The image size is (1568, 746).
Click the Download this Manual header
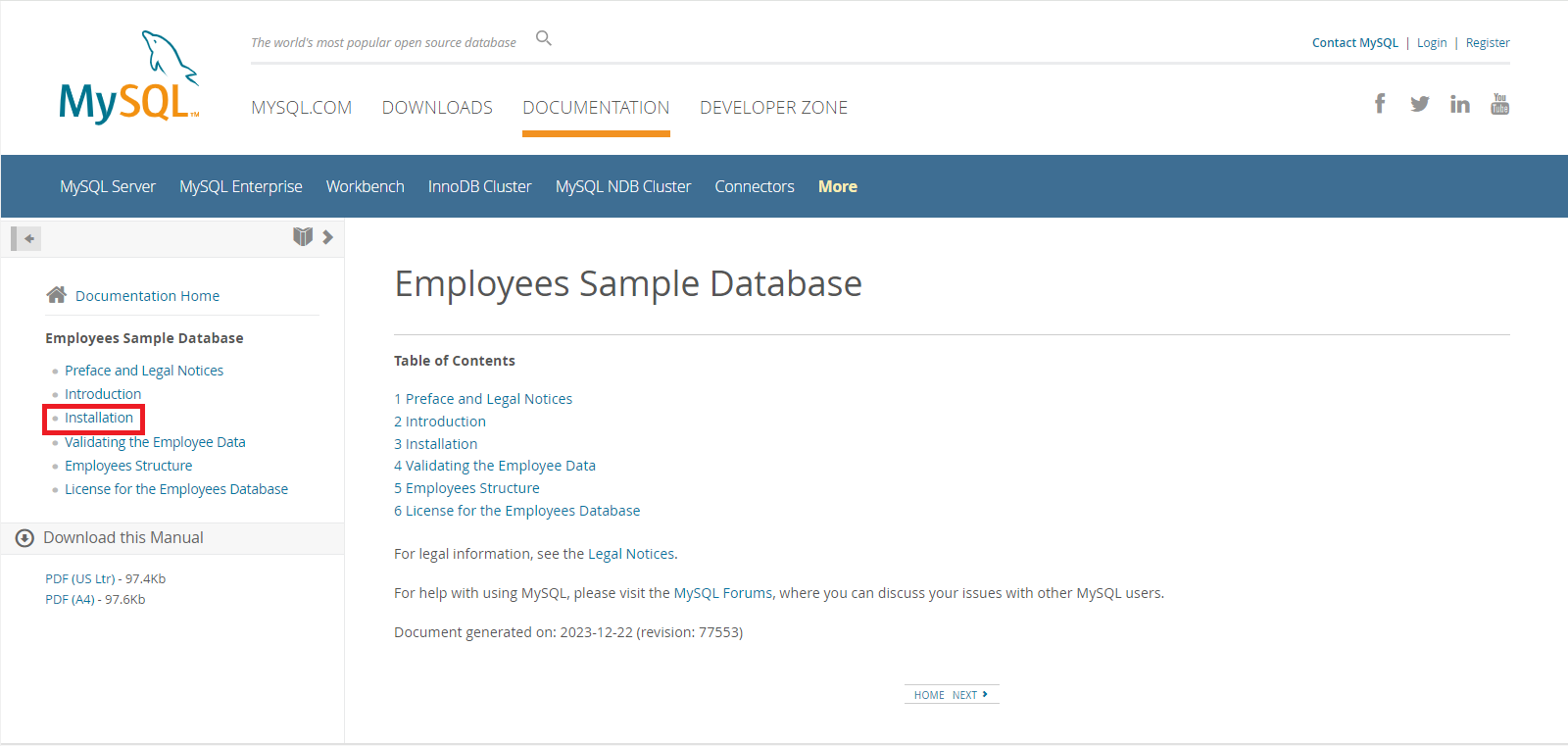(x=123, y=538)
